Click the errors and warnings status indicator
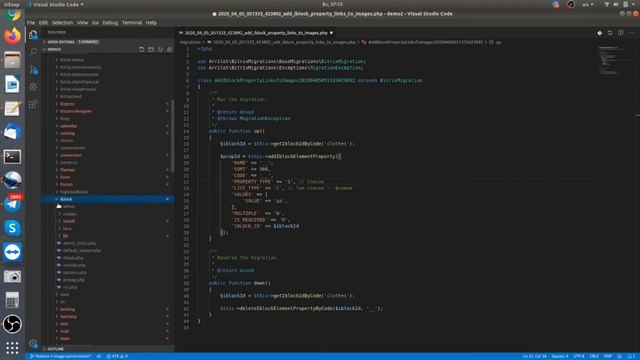 (x=117, y=356)
